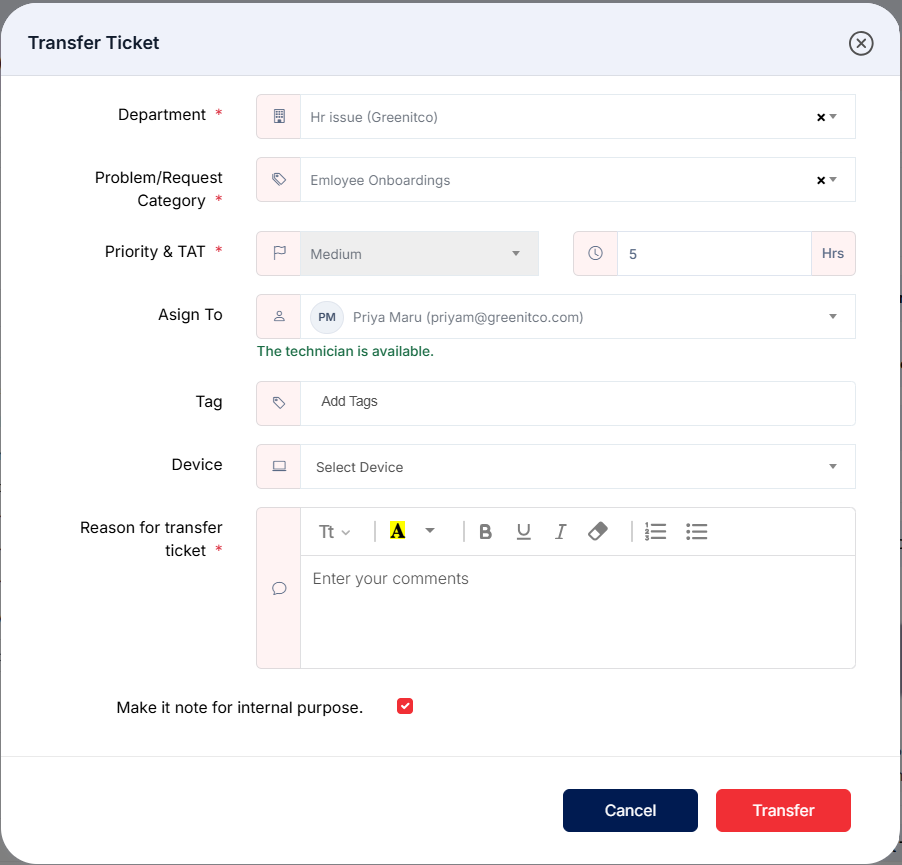Click Priya Maru technician entry

[468, 317]
